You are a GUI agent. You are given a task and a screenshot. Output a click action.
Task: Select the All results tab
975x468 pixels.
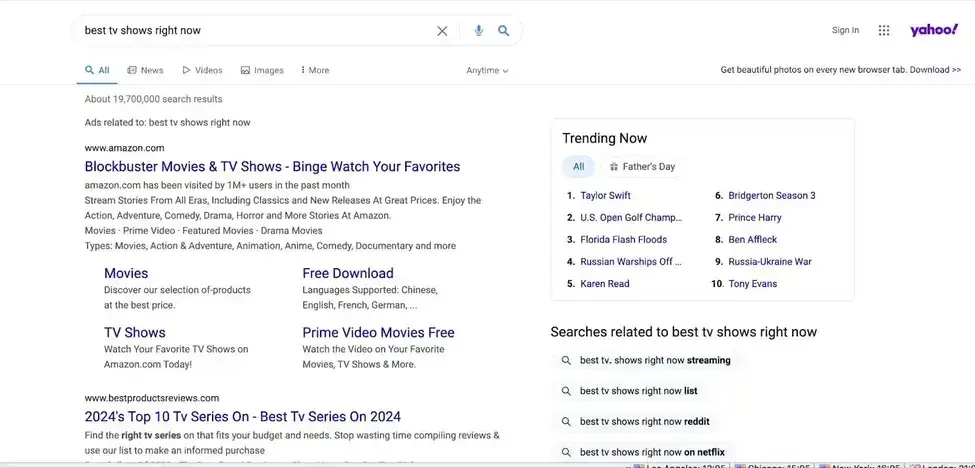pos(98,70)
